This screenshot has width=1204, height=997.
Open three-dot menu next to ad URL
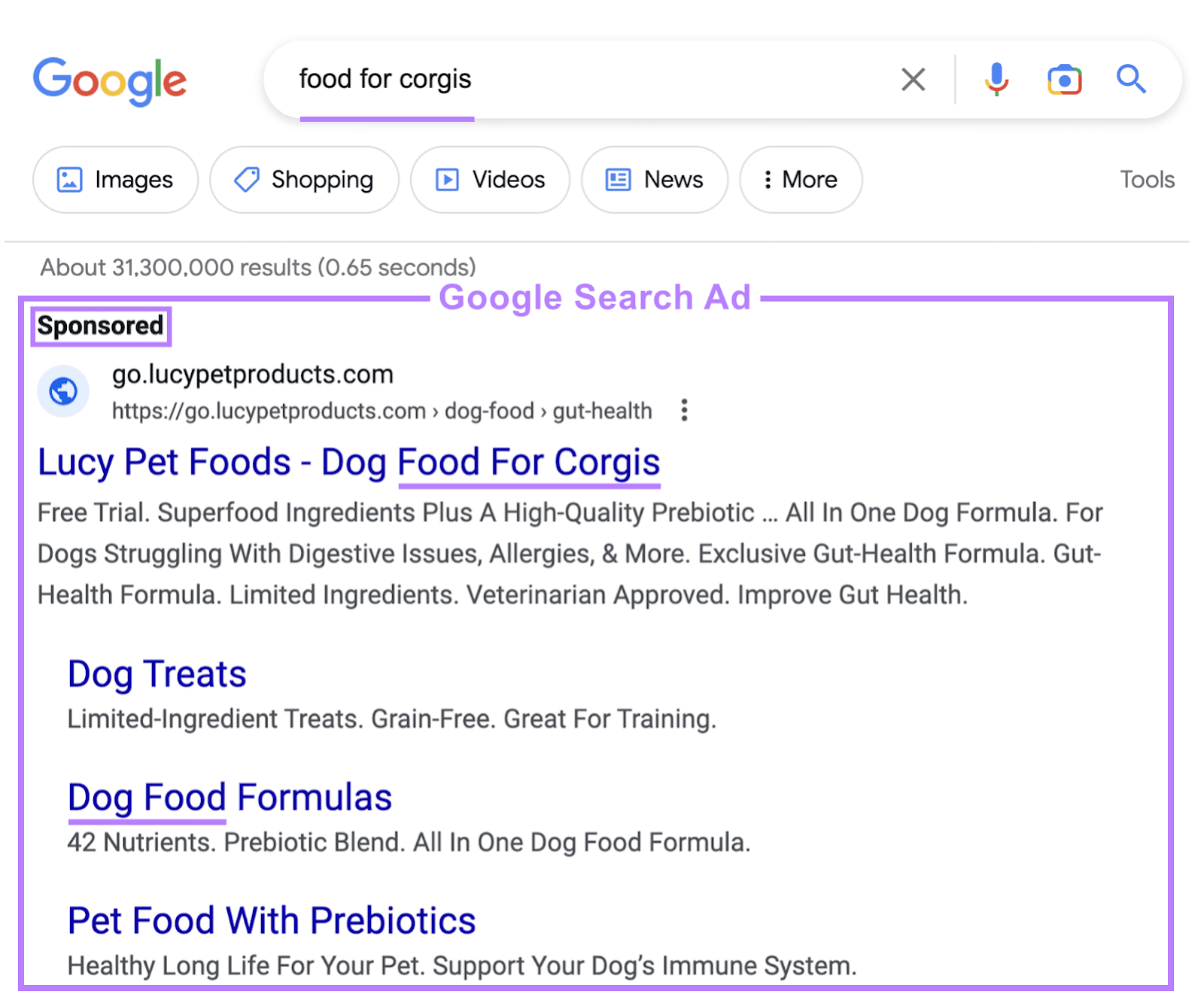point(684,410)
